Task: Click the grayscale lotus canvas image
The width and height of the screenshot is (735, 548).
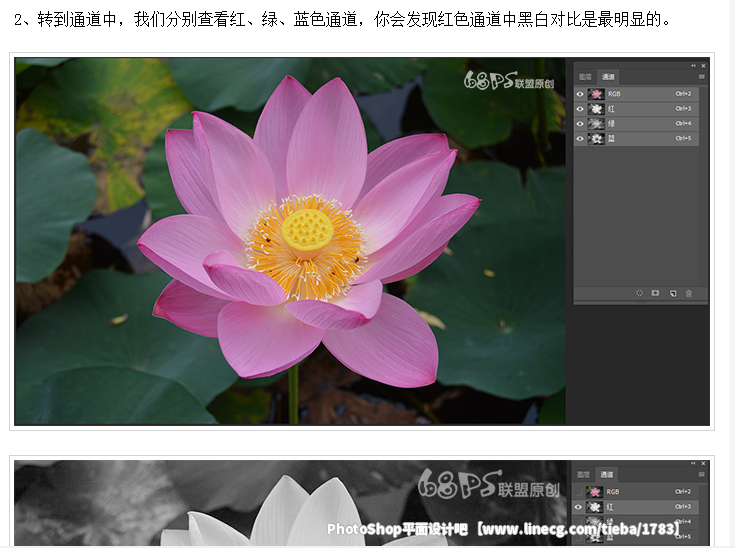Action: click(290, 503)
